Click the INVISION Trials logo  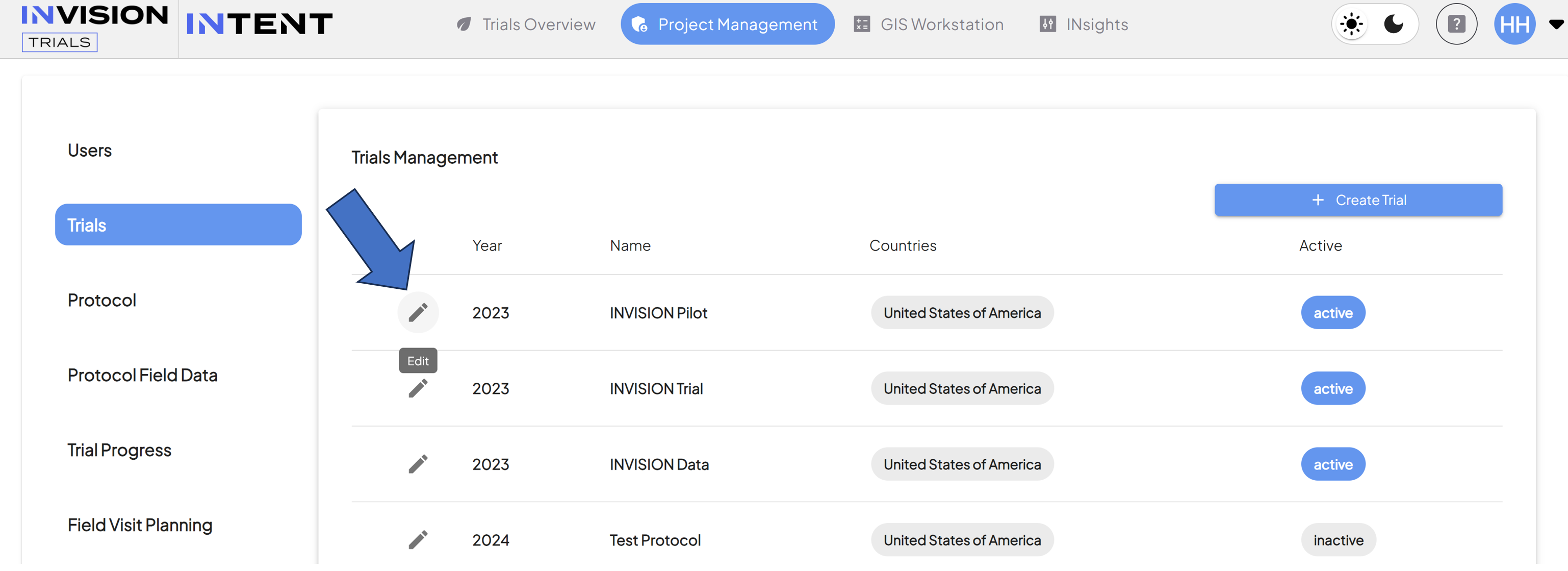[94, 28]
